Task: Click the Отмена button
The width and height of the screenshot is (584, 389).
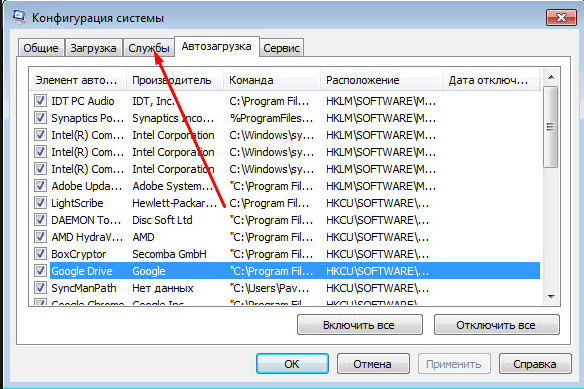Action: (x=373, y=364)
